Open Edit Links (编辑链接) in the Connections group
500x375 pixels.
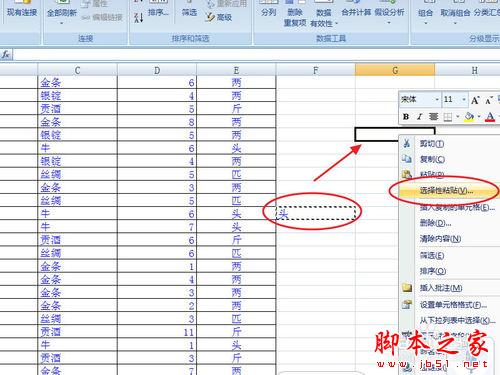click(x=102, y=17)
